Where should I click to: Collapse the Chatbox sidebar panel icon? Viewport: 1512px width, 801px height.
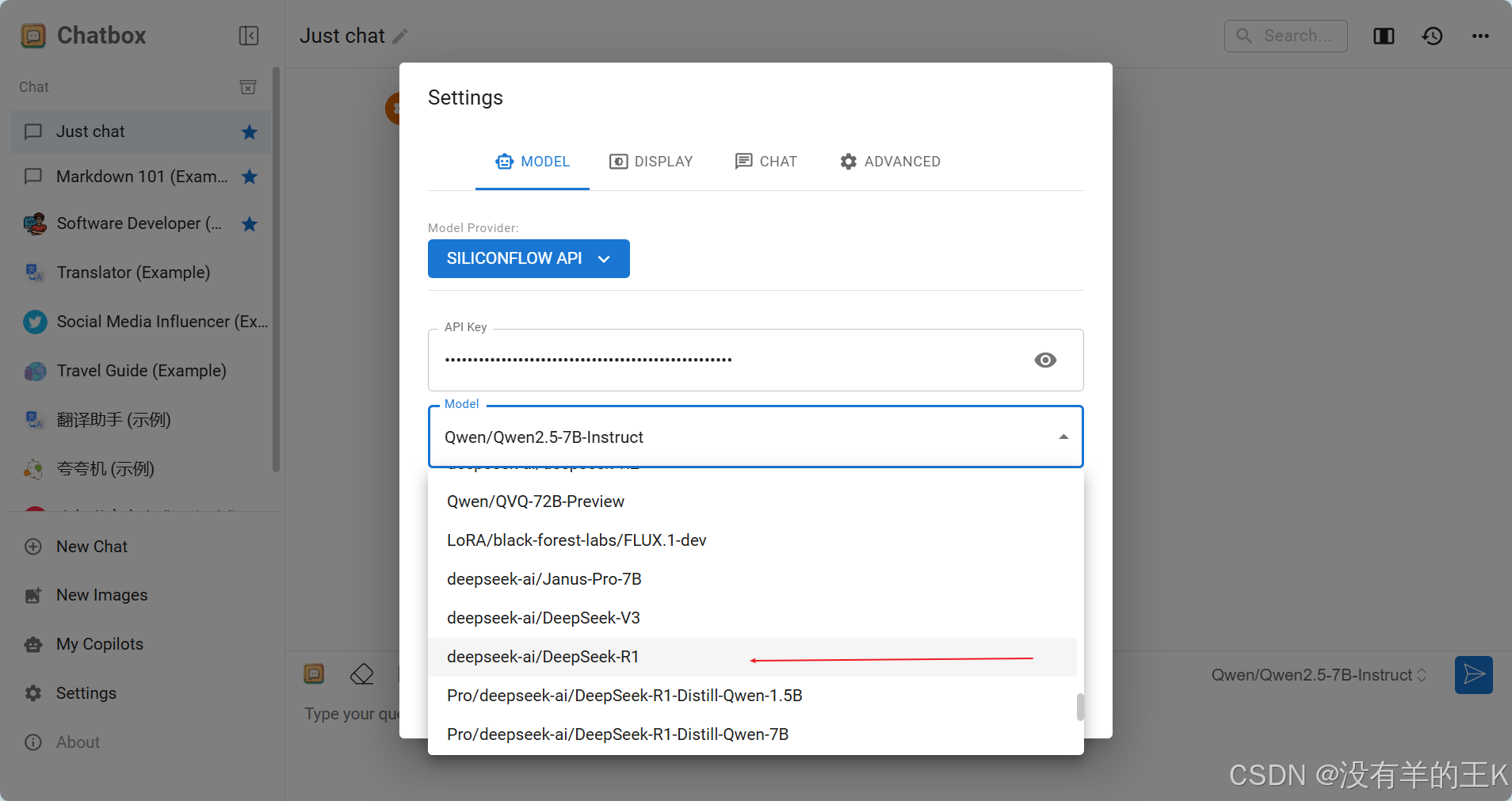[x=249, y=36]
